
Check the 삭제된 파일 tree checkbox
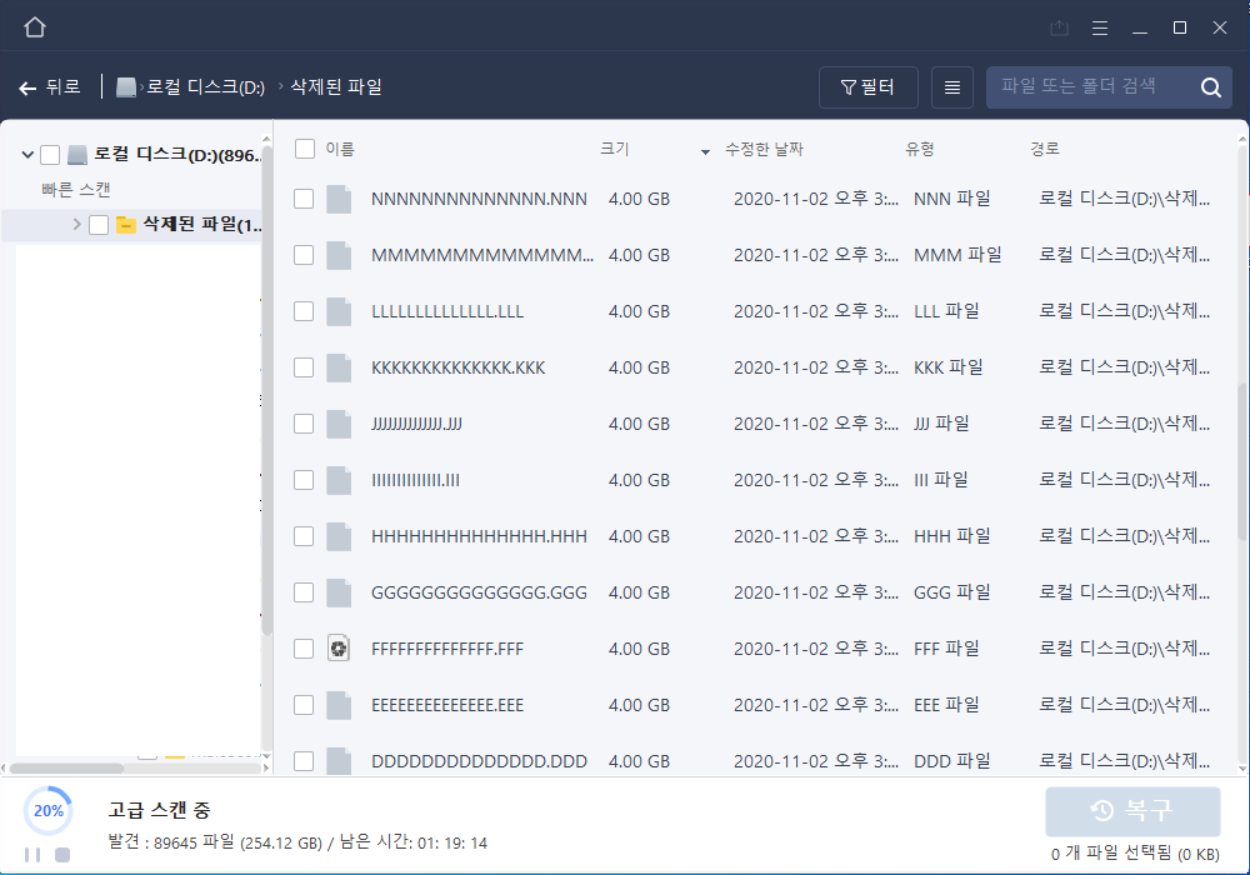coord(98,225)
